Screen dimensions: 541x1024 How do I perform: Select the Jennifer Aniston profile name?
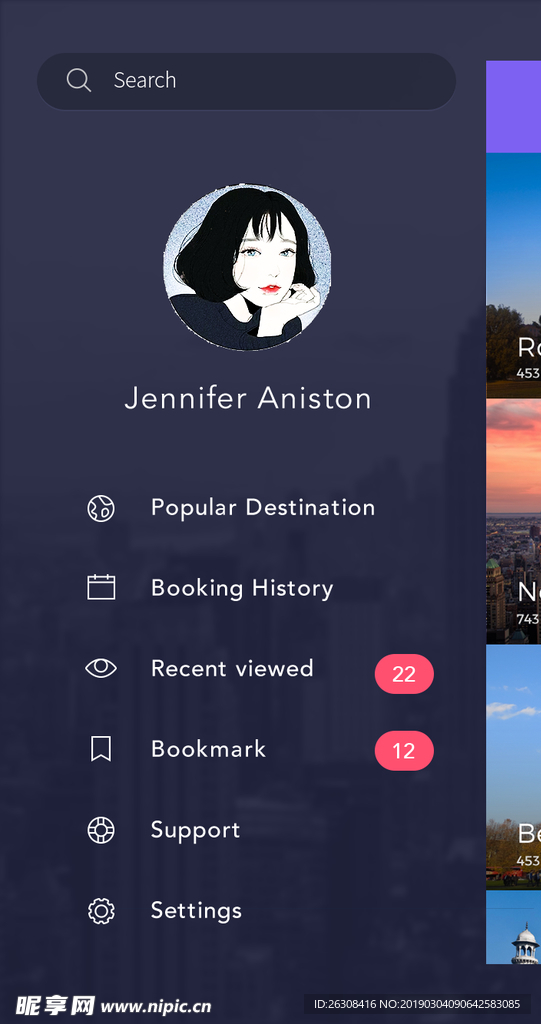[x=248, y=398]
